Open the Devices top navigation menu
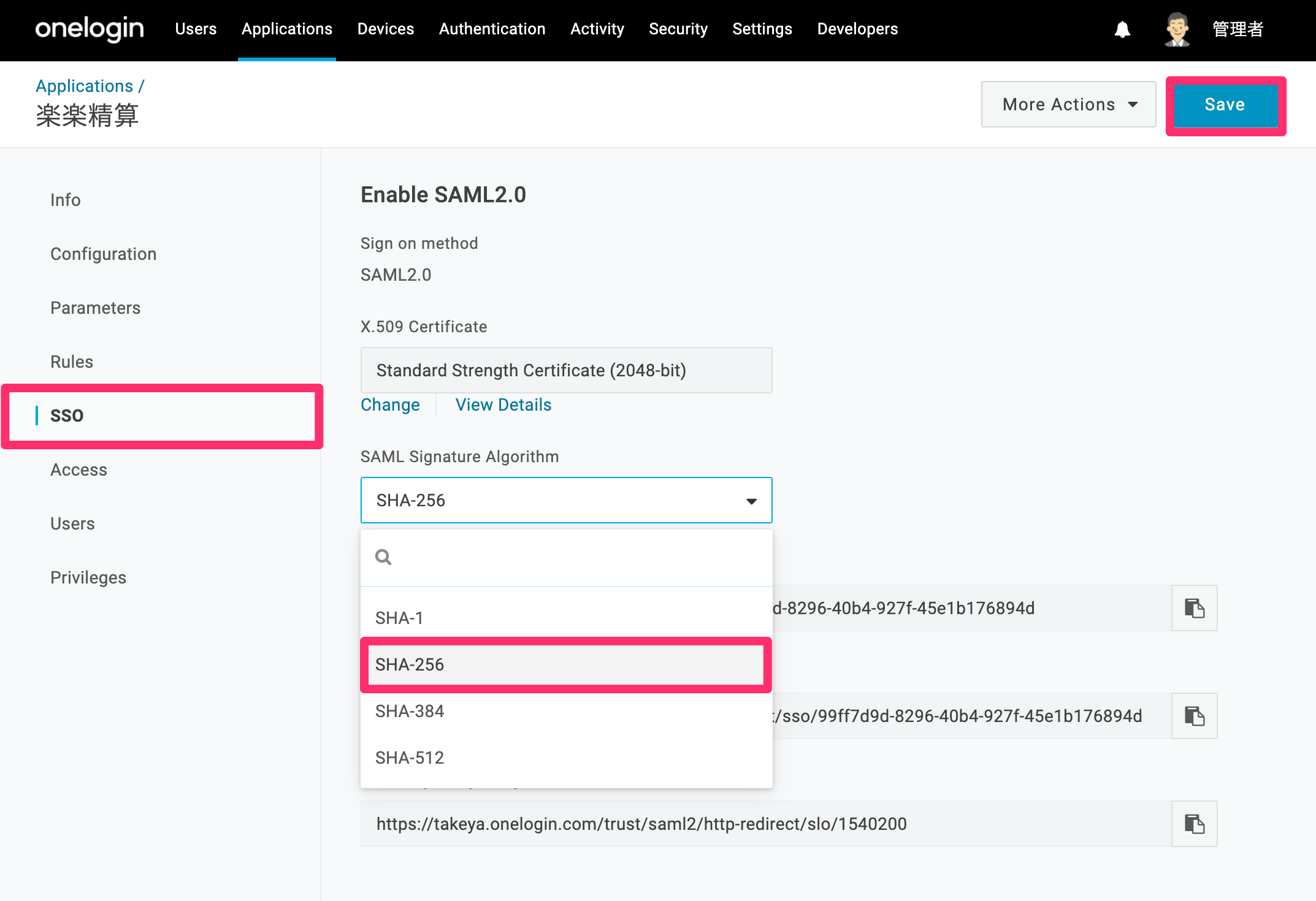 385,29
